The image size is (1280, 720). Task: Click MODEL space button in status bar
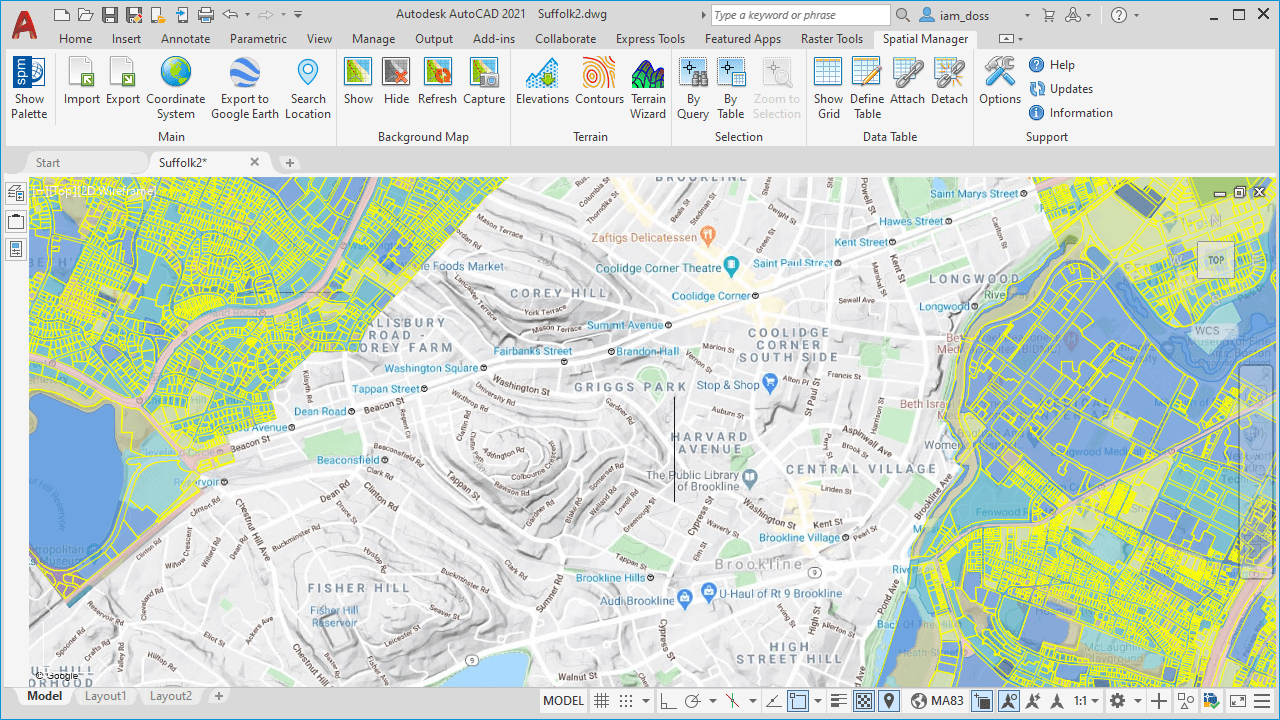click(563, 701)
